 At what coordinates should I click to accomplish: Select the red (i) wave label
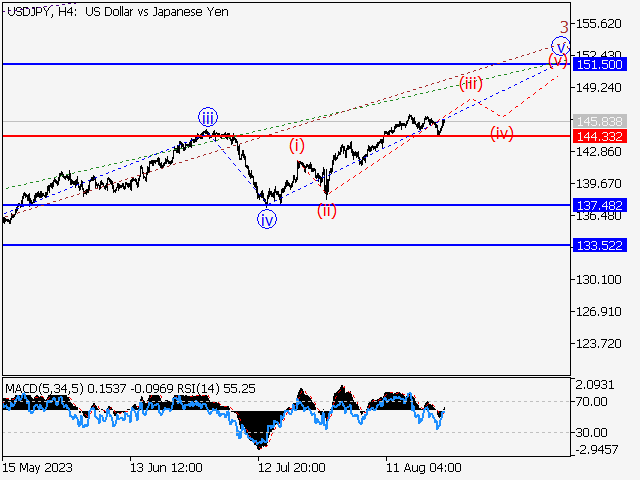coord(297,145)
